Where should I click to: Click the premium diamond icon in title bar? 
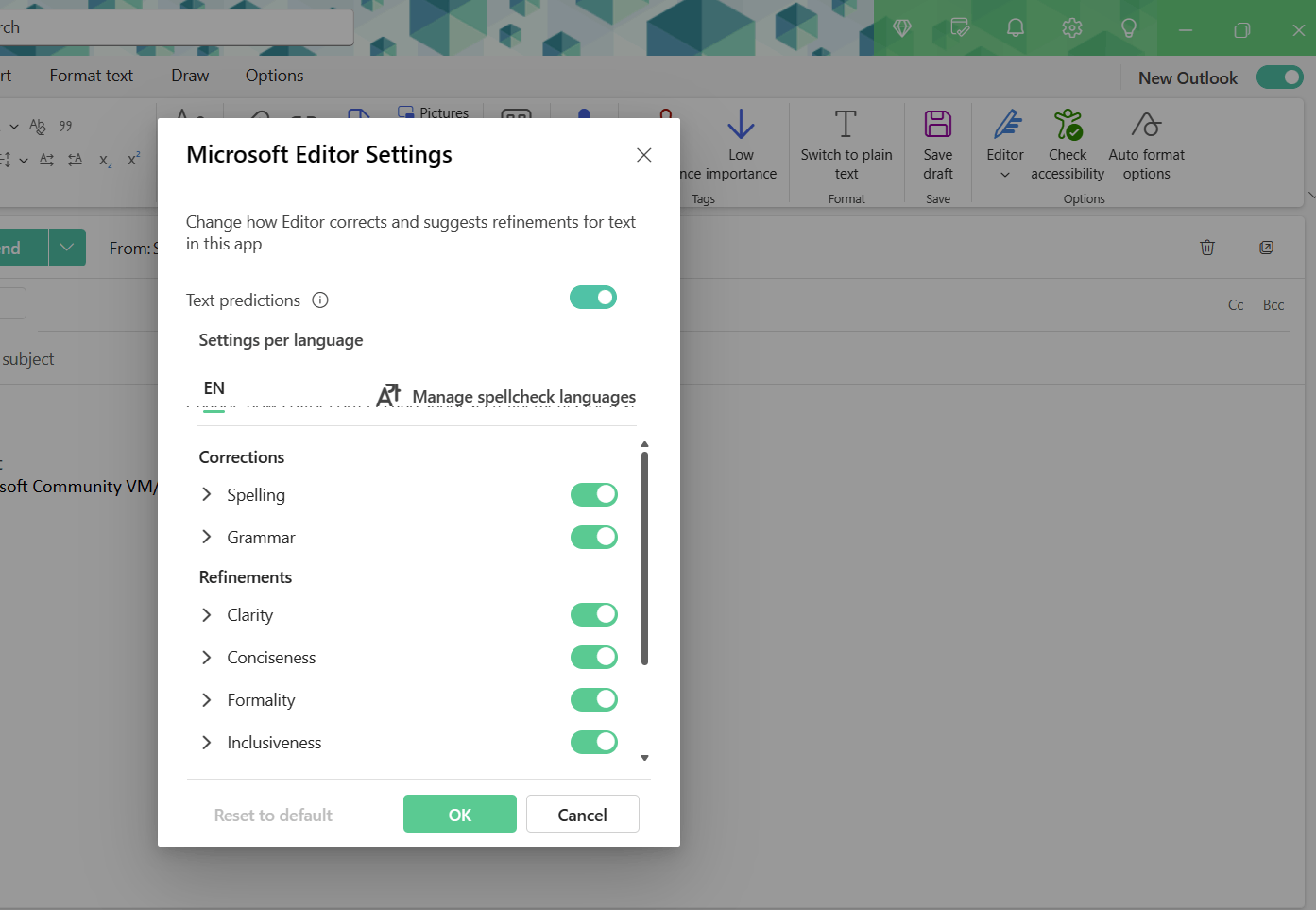pyautogui.click(x=902, y=28)
